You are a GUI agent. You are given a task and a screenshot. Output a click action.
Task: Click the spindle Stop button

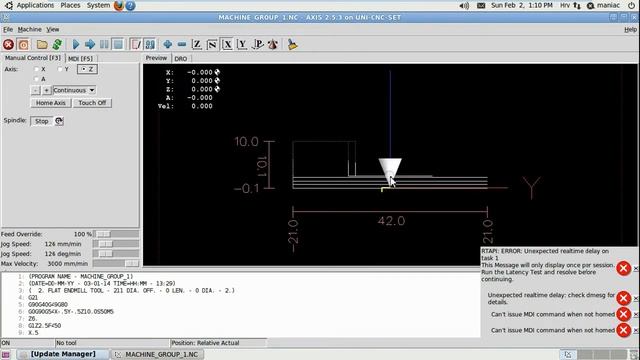[42, 121]
